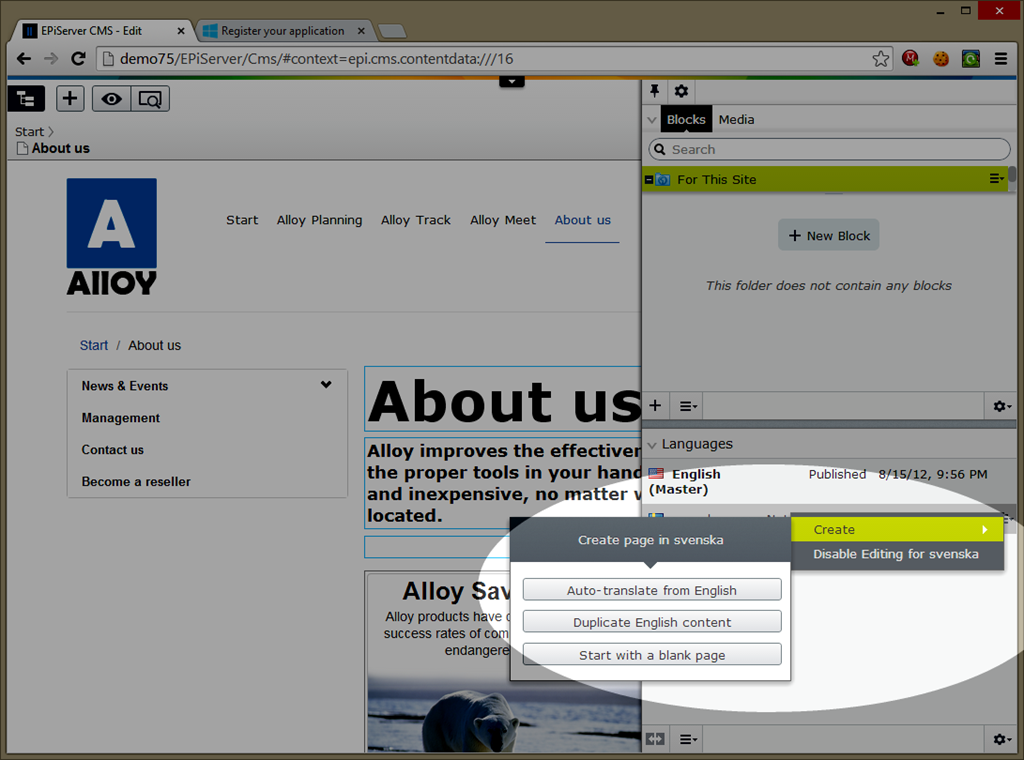1024x760 pixels.
Task: Click the plus icon to add new content
Action: click(69, 98)
